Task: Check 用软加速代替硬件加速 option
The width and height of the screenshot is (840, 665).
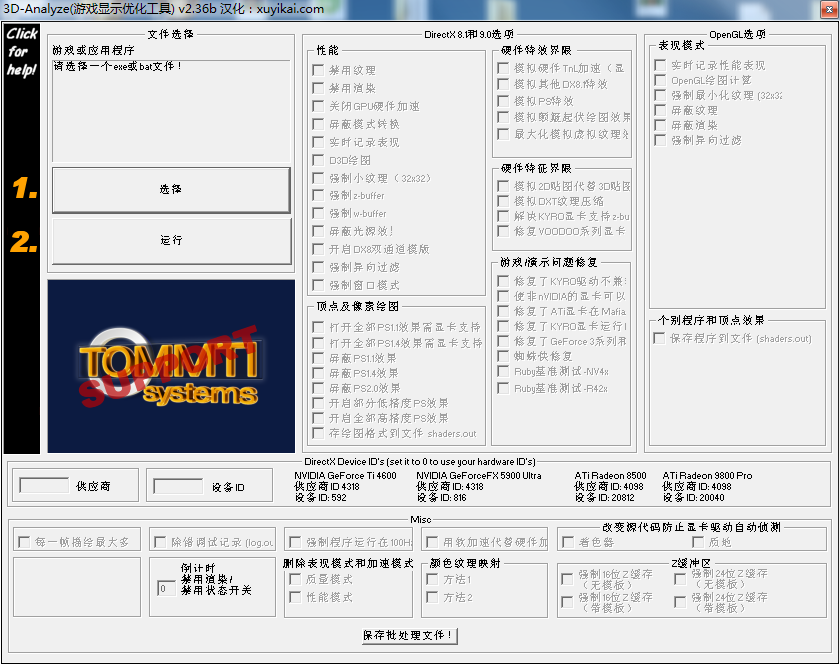Action: tap(432, 542)
